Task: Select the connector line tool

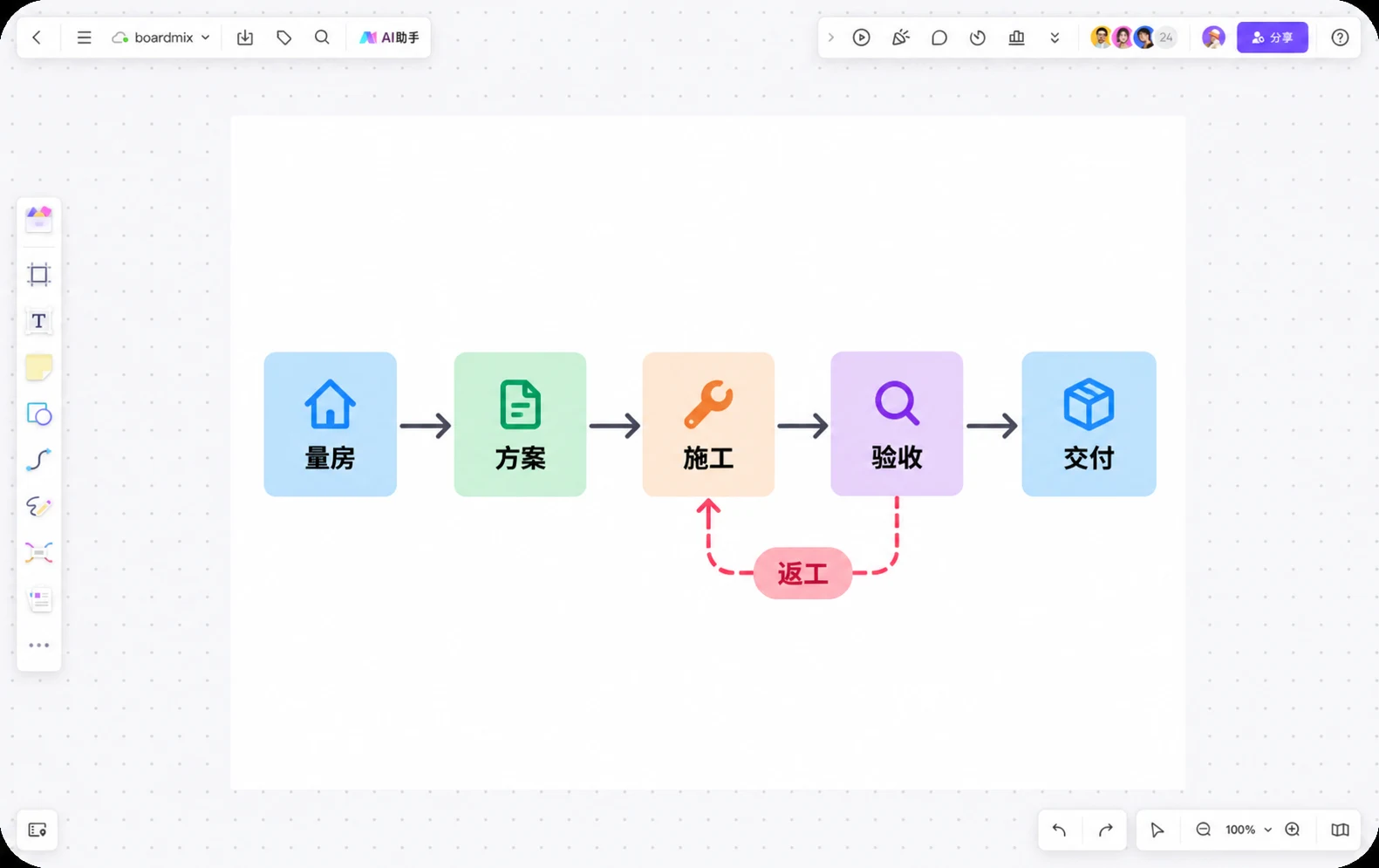Action: click(x=39, y=460)
